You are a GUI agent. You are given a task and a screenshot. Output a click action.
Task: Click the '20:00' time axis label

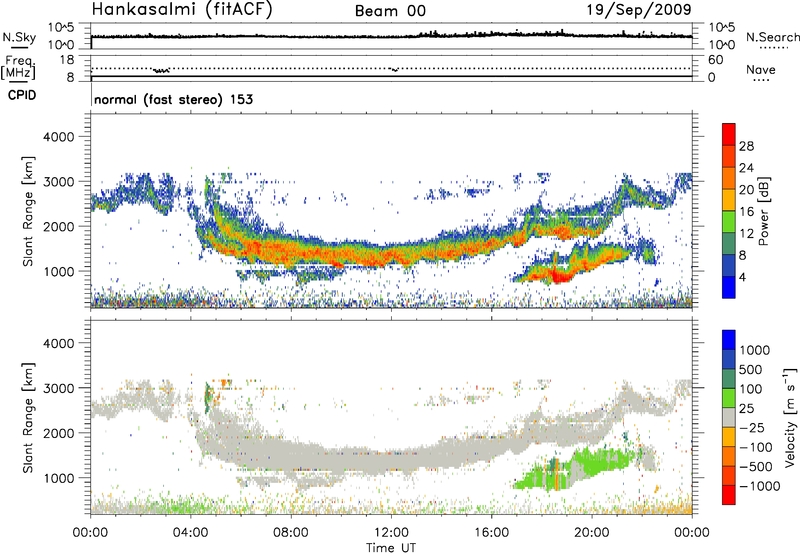coord(592,533)
